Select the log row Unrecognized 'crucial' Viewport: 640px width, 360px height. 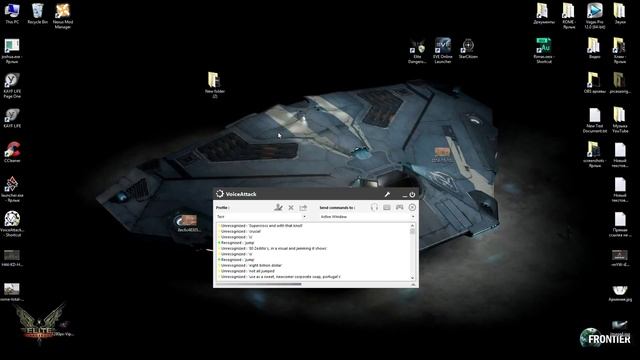(x=241, y=231)
